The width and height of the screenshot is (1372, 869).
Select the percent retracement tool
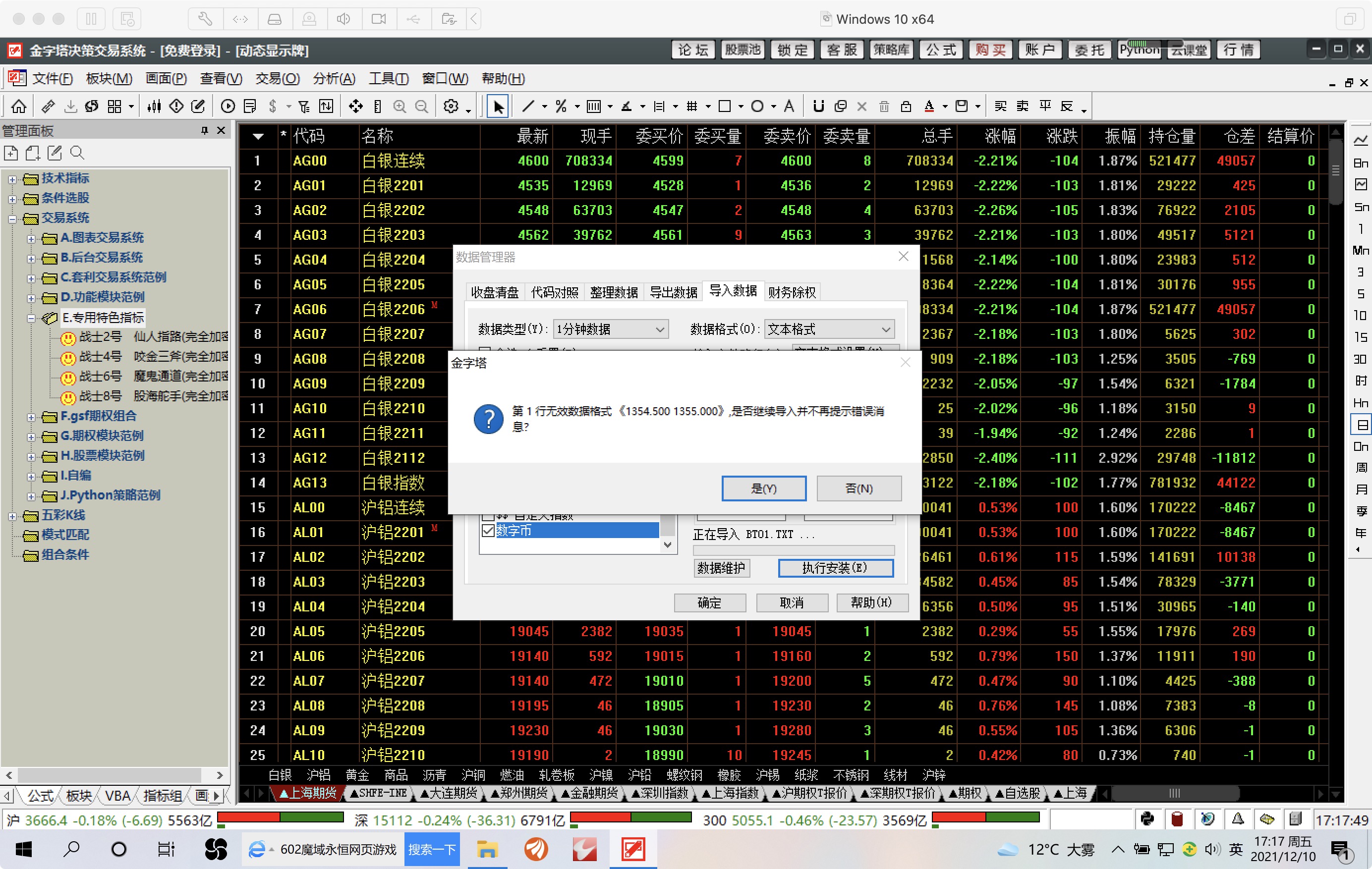coord(561,107)
